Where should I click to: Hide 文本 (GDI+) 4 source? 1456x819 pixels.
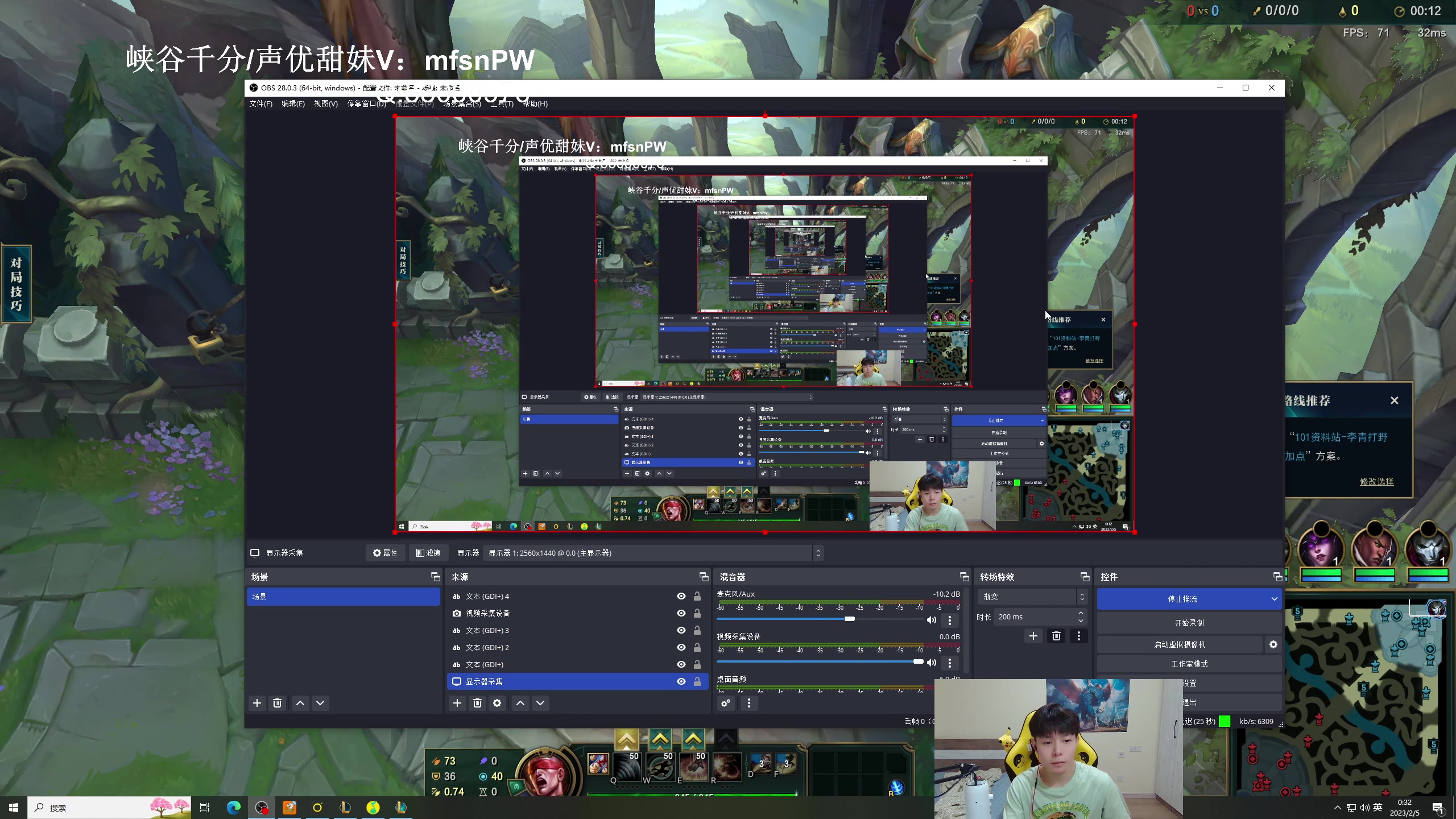[x=681, y=596]
